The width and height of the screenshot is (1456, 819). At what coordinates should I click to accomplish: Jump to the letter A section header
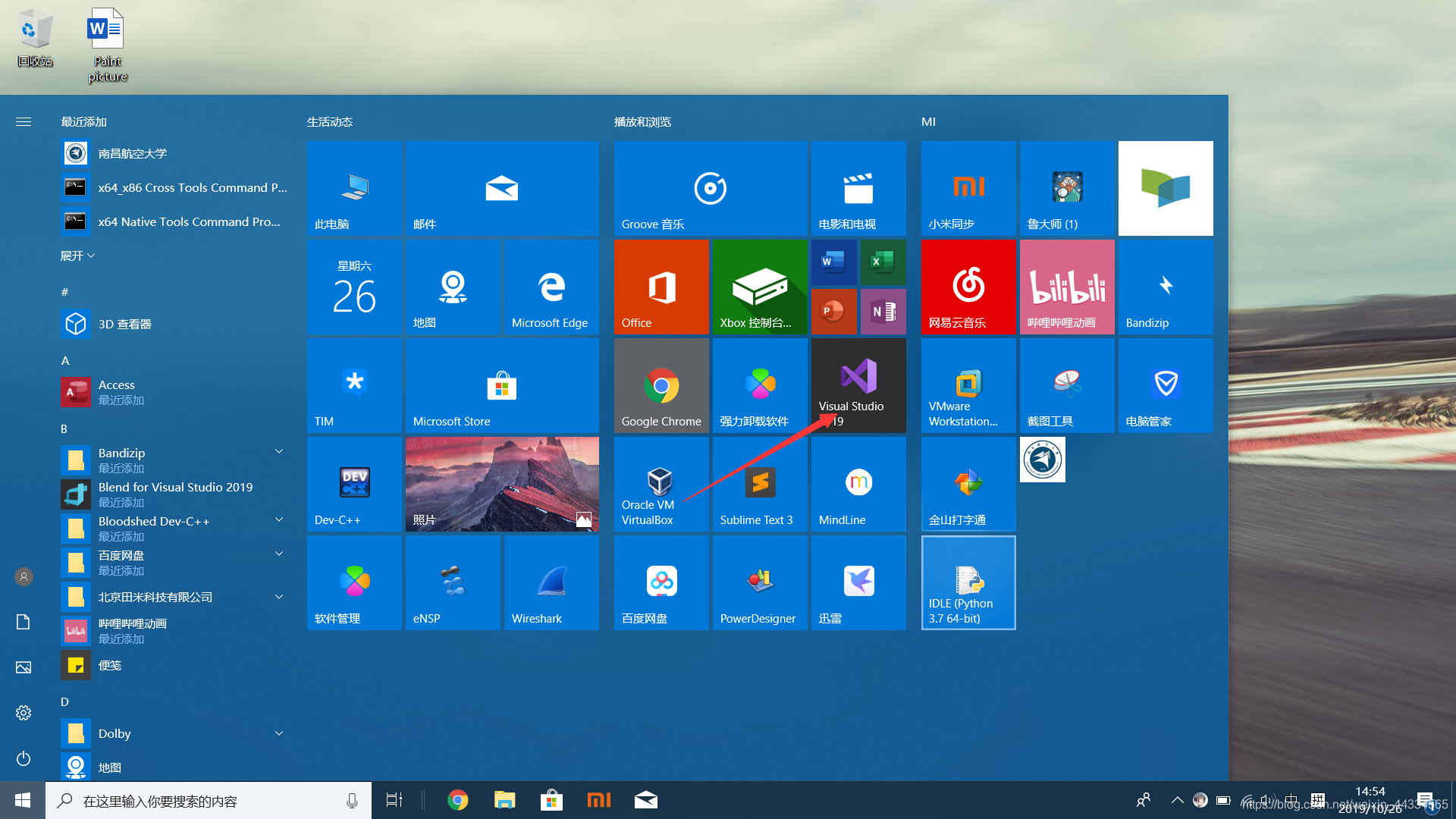65,360
